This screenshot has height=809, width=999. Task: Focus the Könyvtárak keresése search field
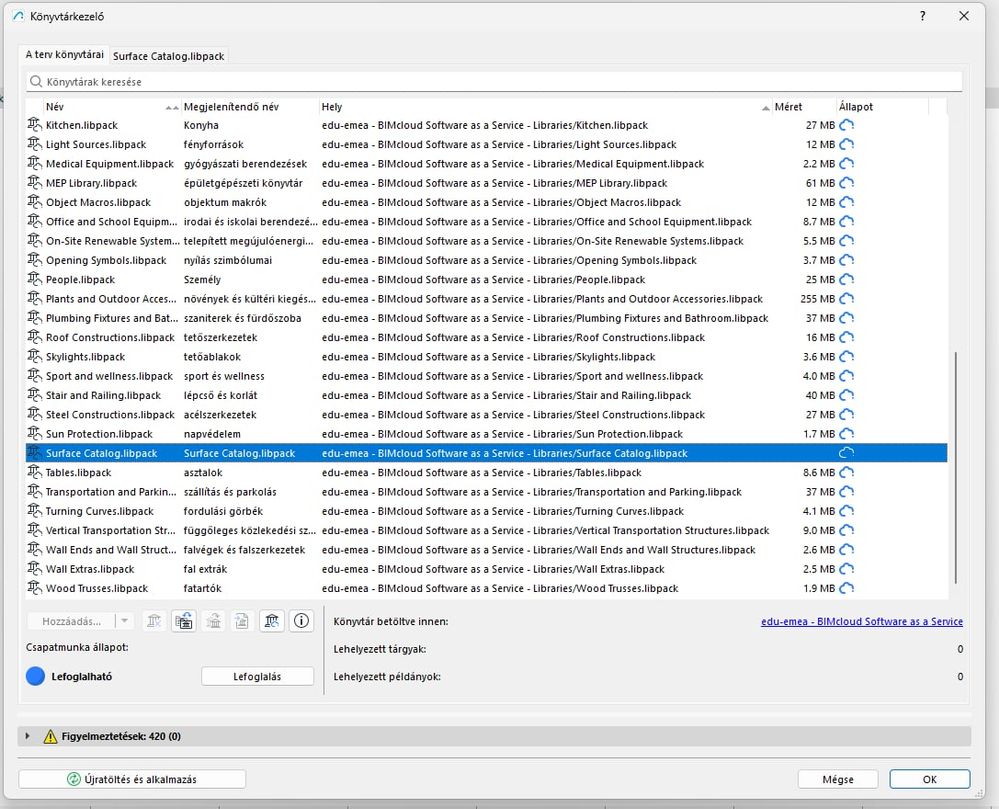494,82
